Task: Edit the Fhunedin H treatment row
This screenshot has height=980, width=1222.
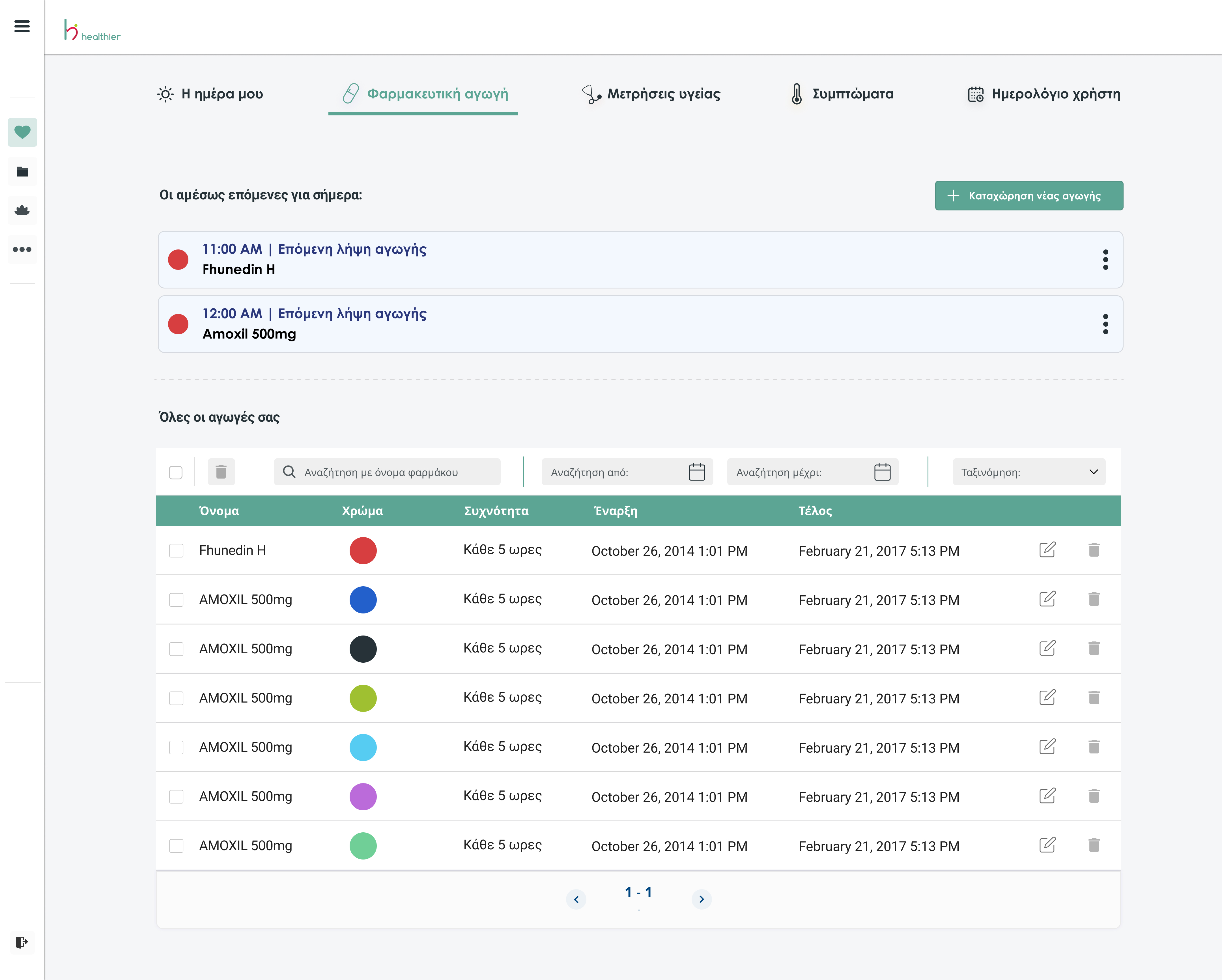Action: [x=1047, y=550]
